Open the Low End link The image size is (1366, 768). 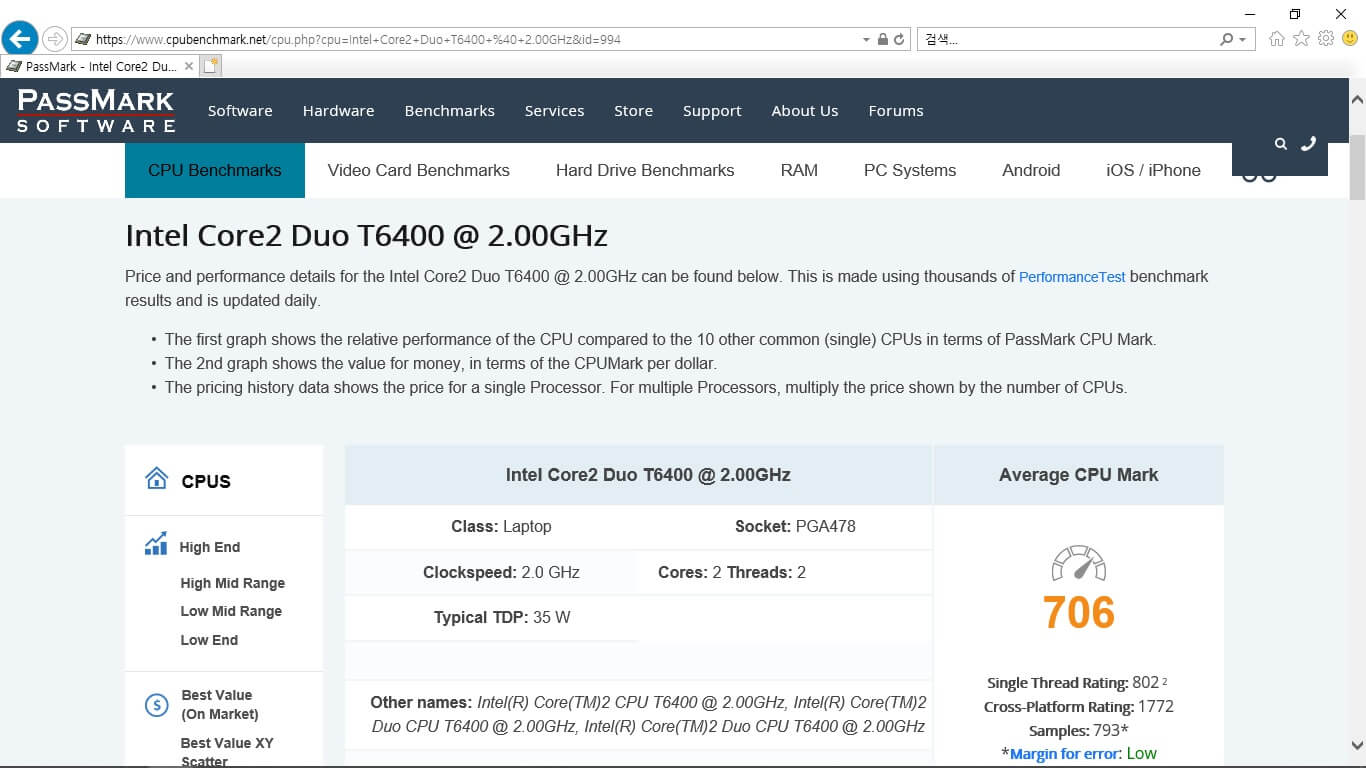coord(209,640)
